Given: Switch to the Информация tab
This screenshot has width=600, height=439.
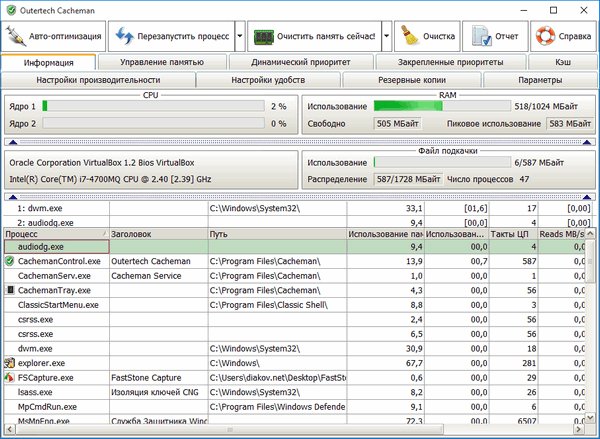Looking at the screenshot, I should tap(48, 62).
